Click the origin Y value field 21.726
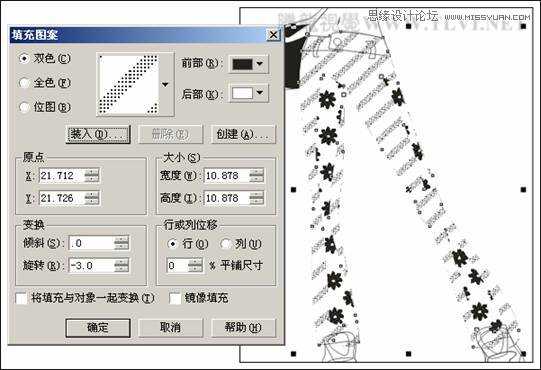This screenshot has width=541, height=370. (x=62, y=198)
